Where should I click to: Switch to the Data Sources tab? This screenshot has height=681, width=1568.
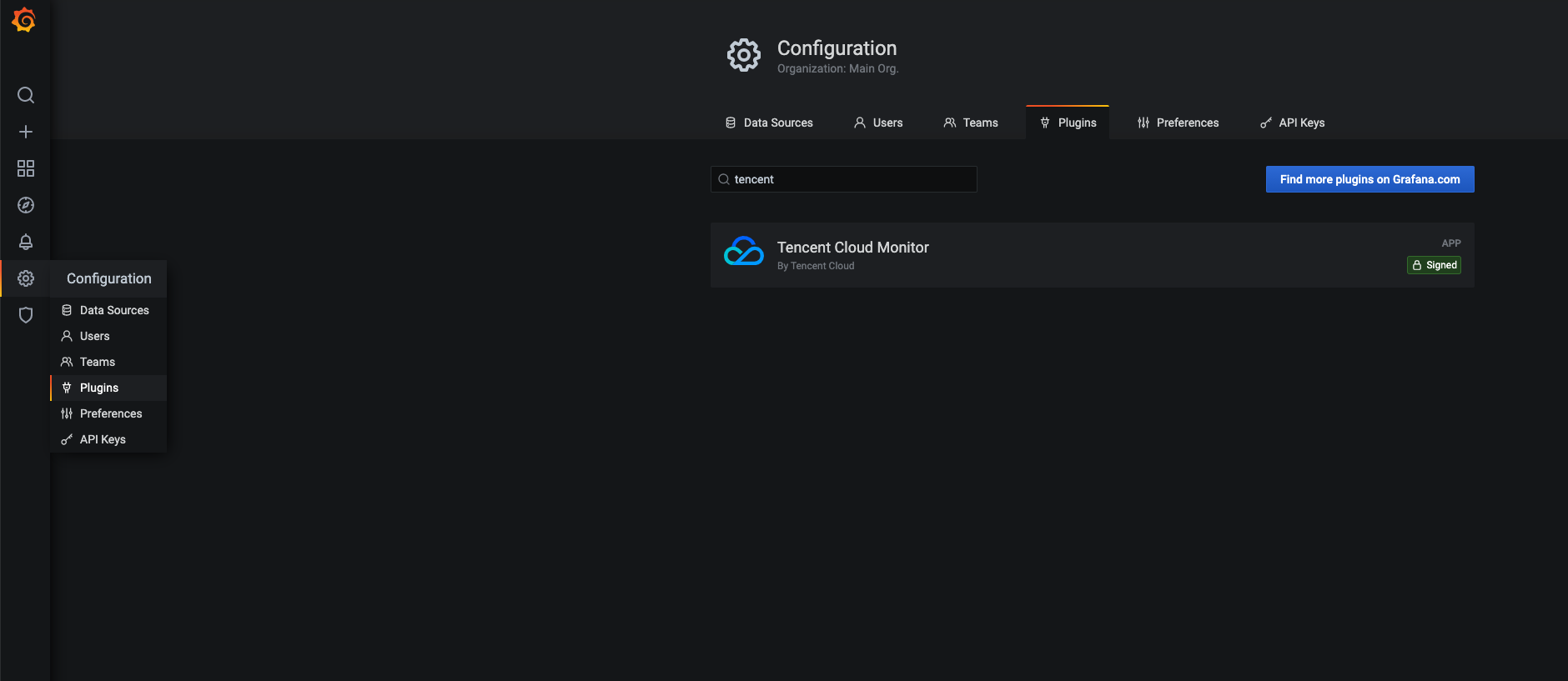(x=769, y=123)
